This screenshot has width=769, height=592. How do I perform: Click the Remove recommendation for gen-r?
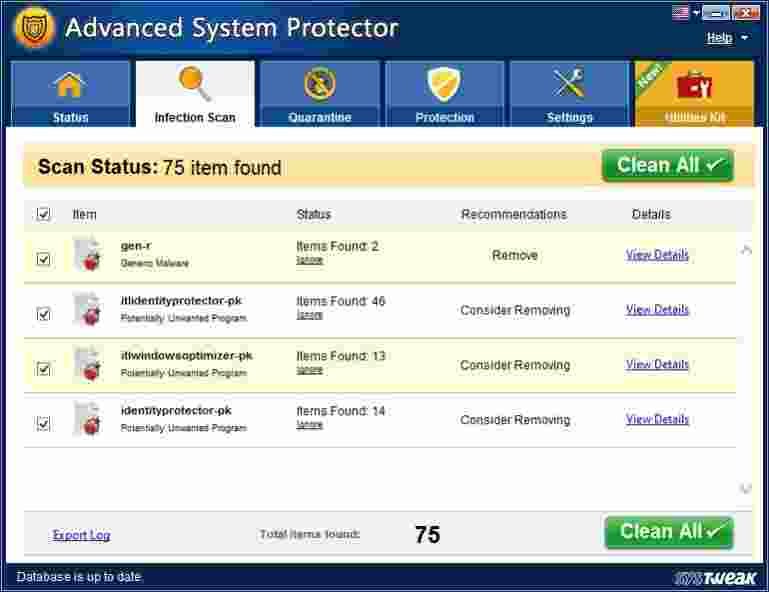pos(515,255)
